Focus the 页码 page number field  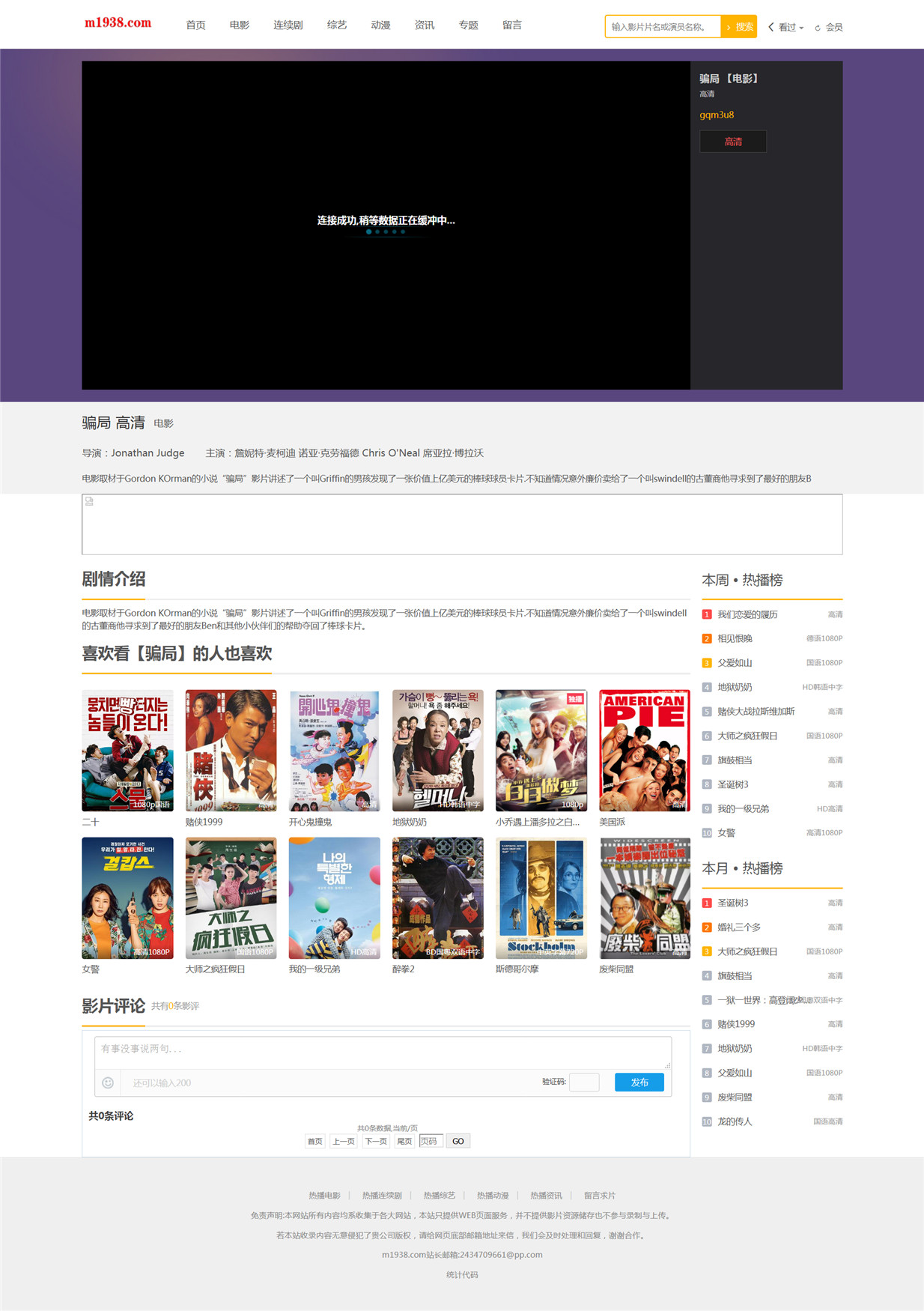[x=431, y=1141]
